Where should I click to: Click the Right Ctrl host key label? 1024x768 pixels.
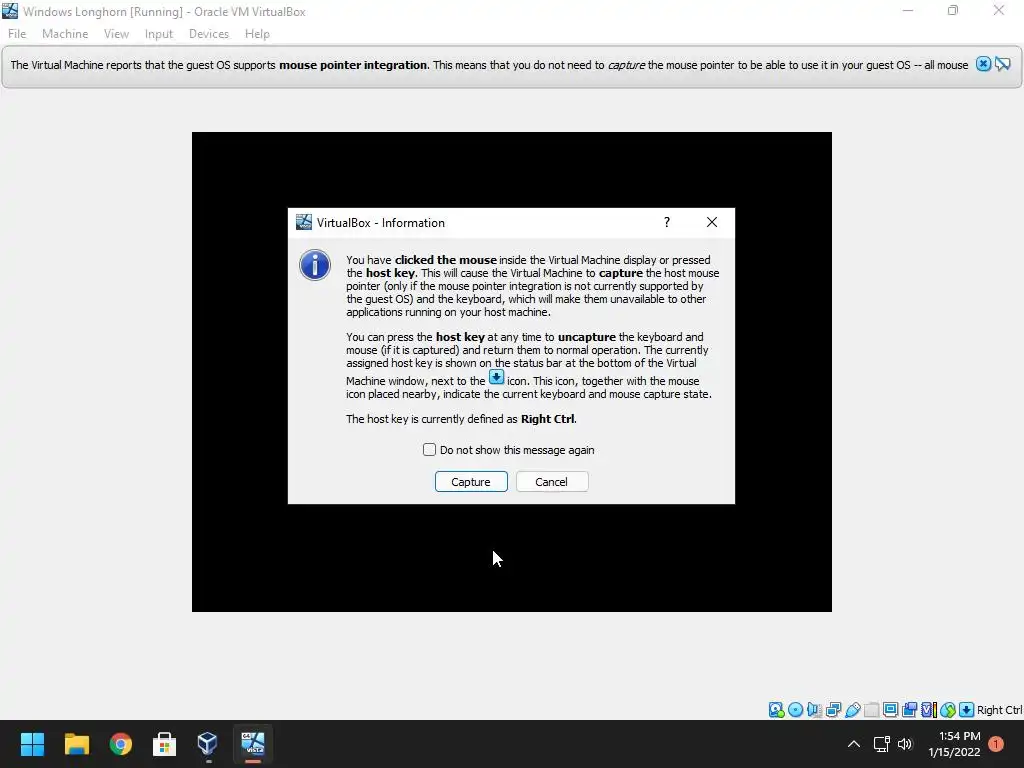tap(999, 710)
